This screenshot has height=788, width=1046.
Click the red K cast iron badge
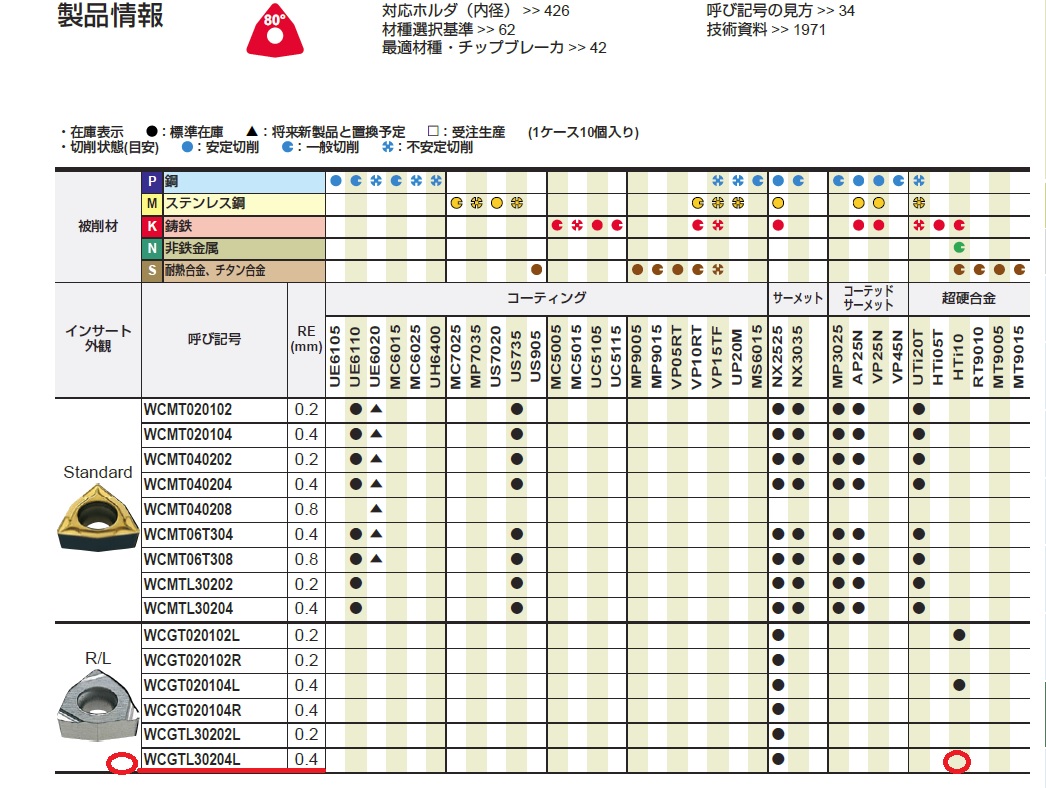[x=152, y=226]
